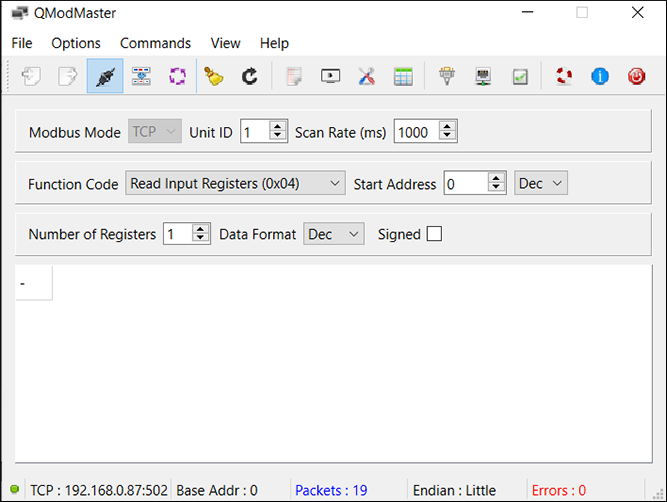Click the QModMaster title bar icon
This screenshot has width=667, height=502.
pyautogui.click(x=20, y=13)
